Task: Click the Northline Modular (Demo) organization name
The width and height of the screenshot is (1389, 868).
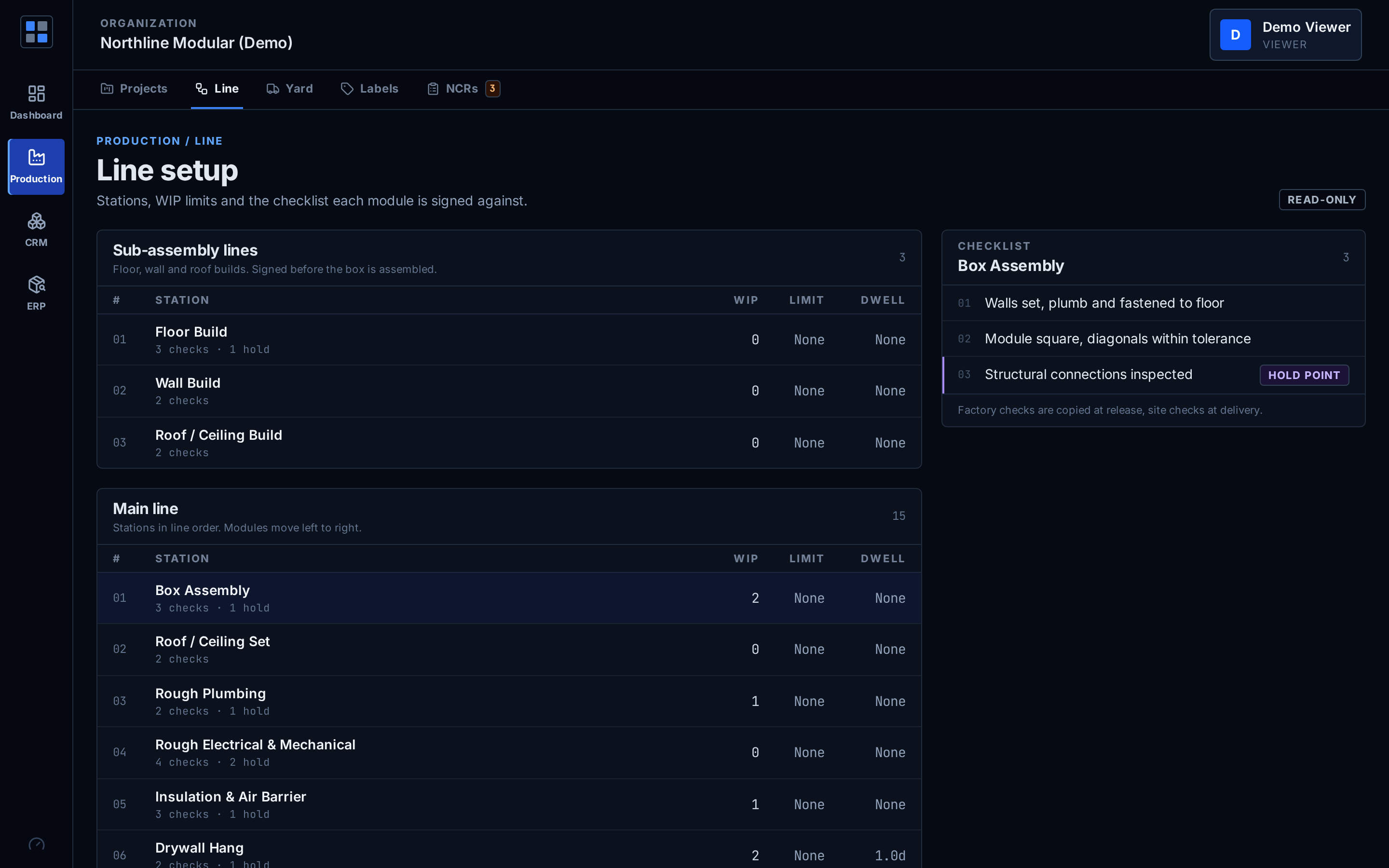Action: [196, 43]
